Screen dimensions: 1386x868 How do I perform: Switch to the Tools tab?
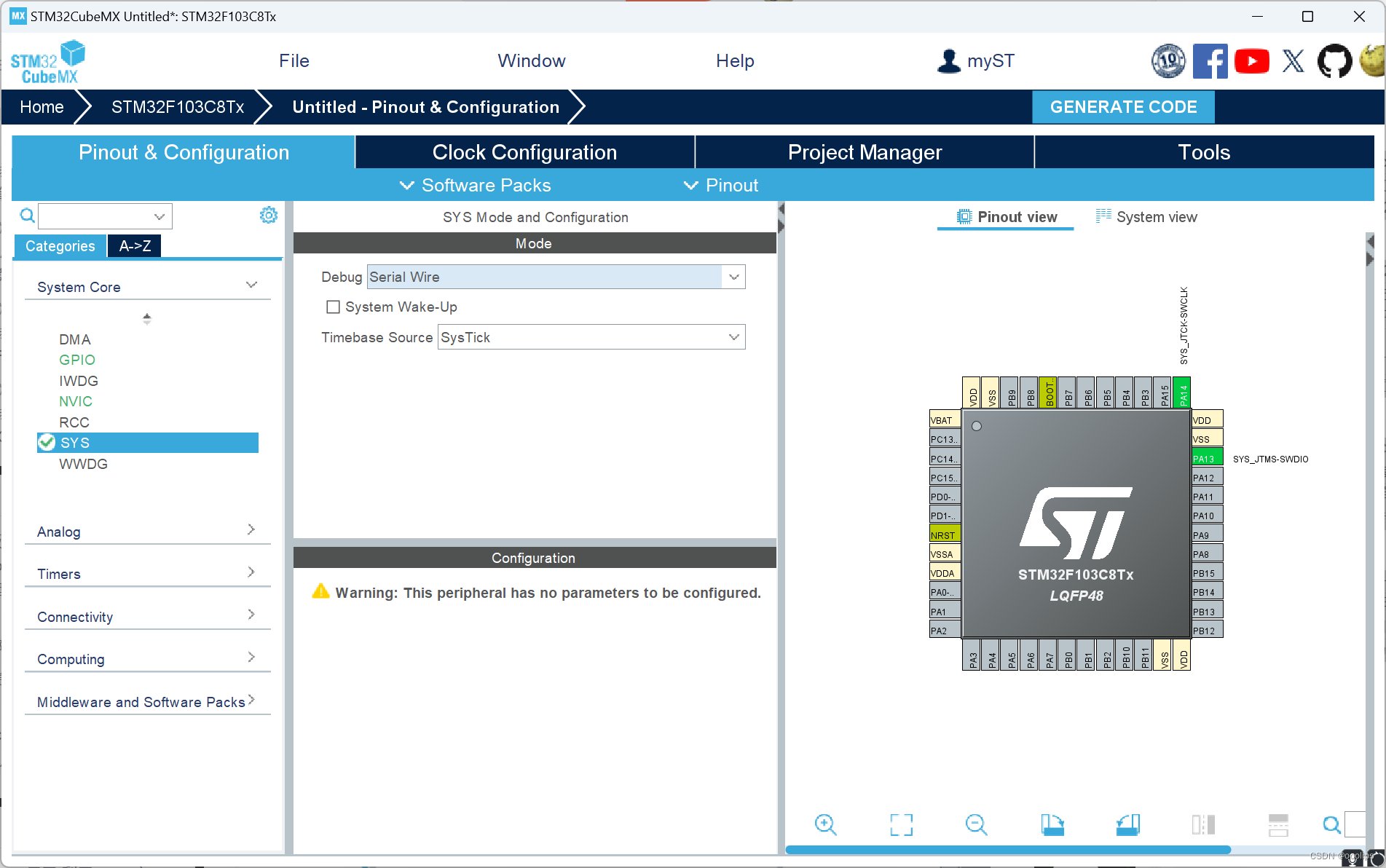(1204, 151)
